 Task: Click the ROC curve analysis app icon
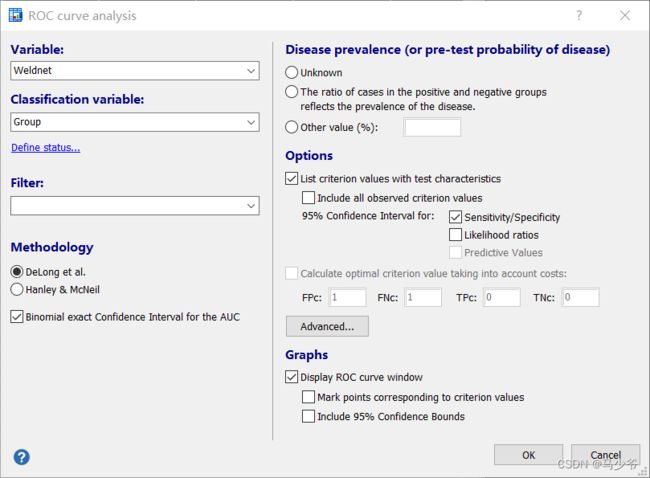click(15, 15)
